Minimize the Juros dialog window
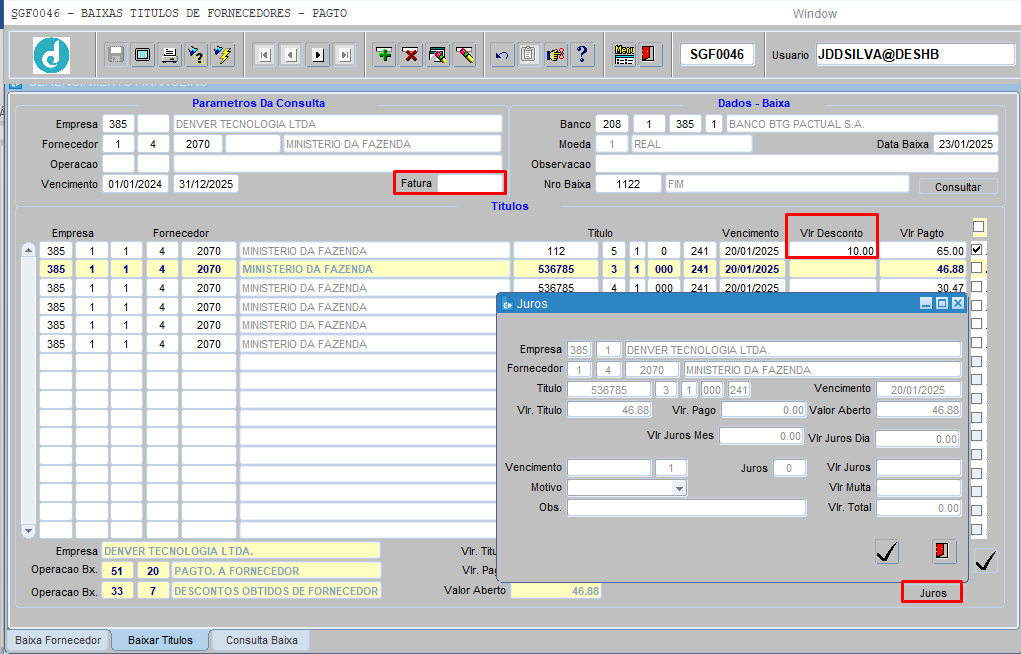 pyautogui.click(x=926, y=304)
